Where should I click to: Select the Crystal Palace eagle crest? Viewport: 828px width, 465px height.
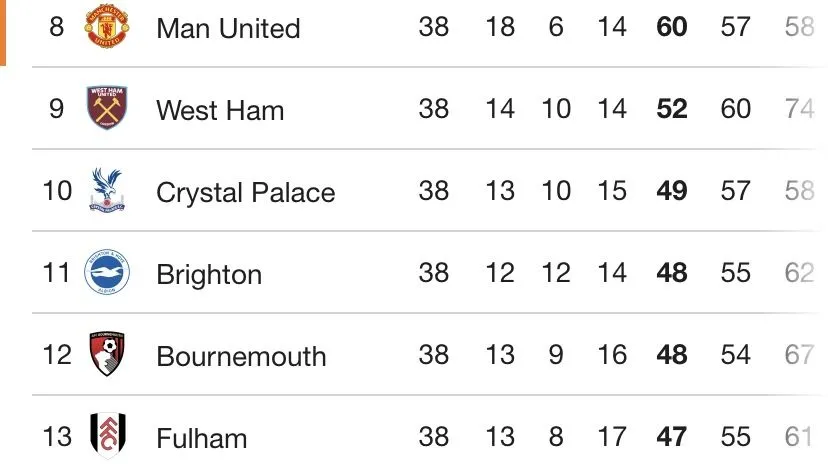pyautogui.click(x=106, y=190)
